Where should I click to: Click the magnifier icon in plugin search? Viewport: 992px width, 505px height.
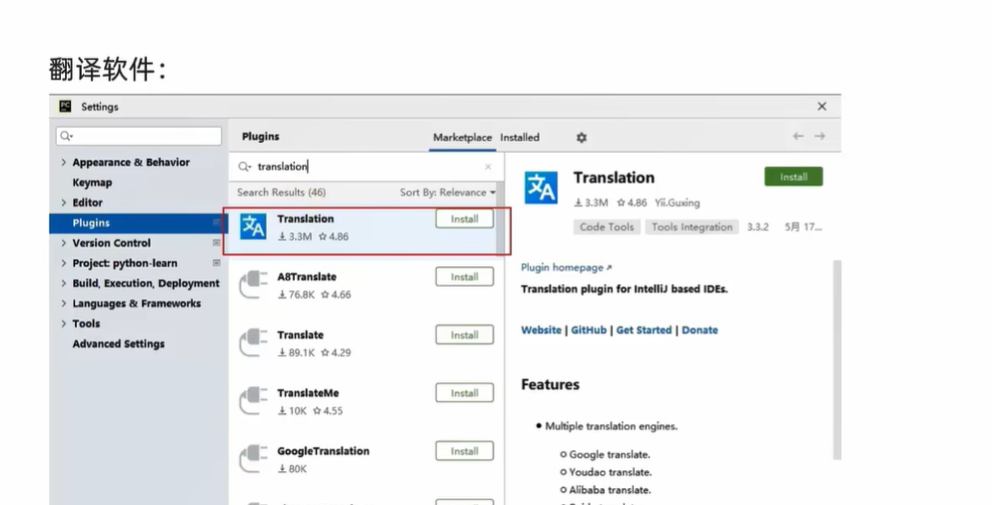(244, 166)
